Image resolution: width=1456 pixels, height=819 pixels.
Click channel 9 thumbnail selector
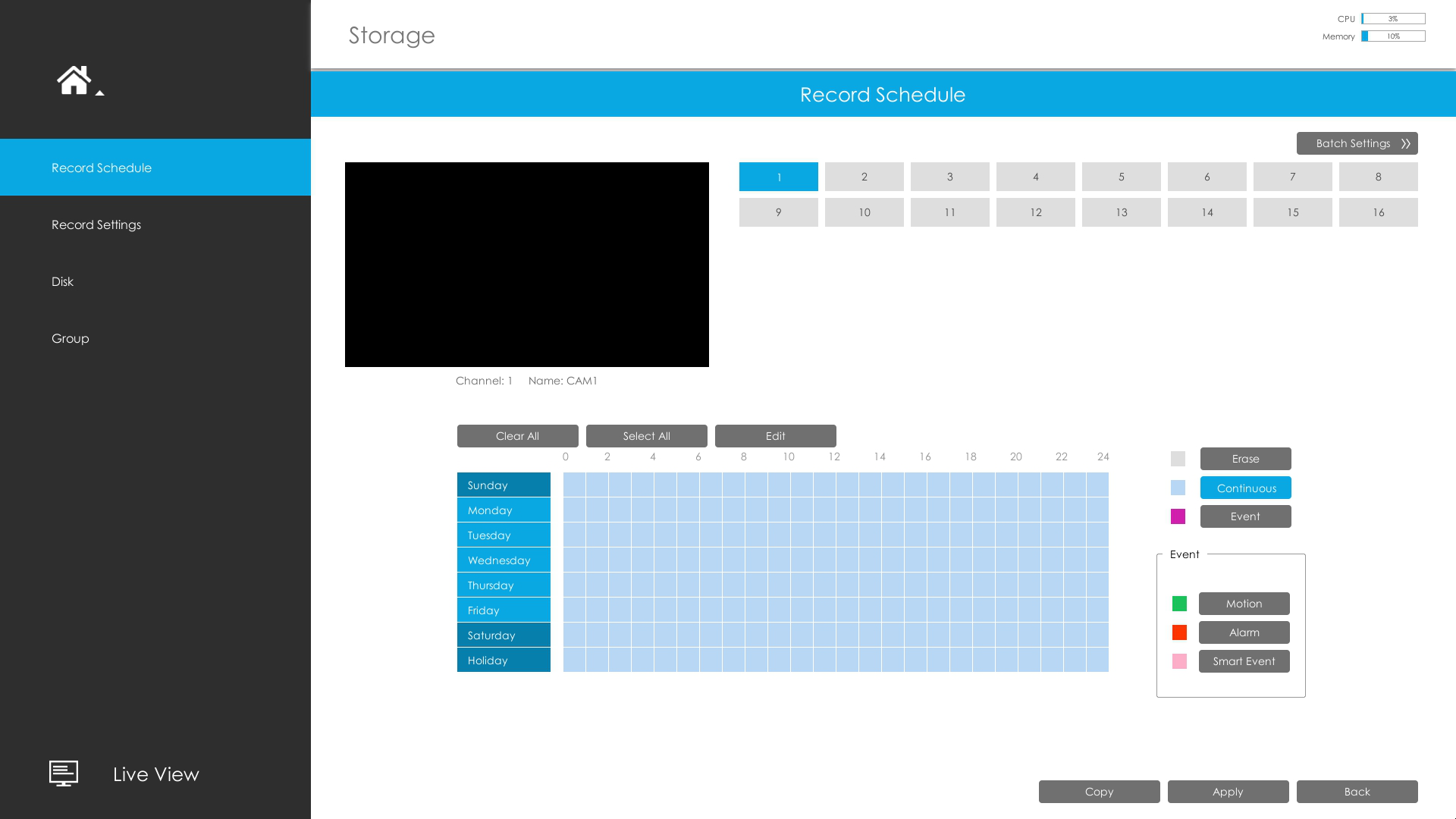[x=778, y=212]
